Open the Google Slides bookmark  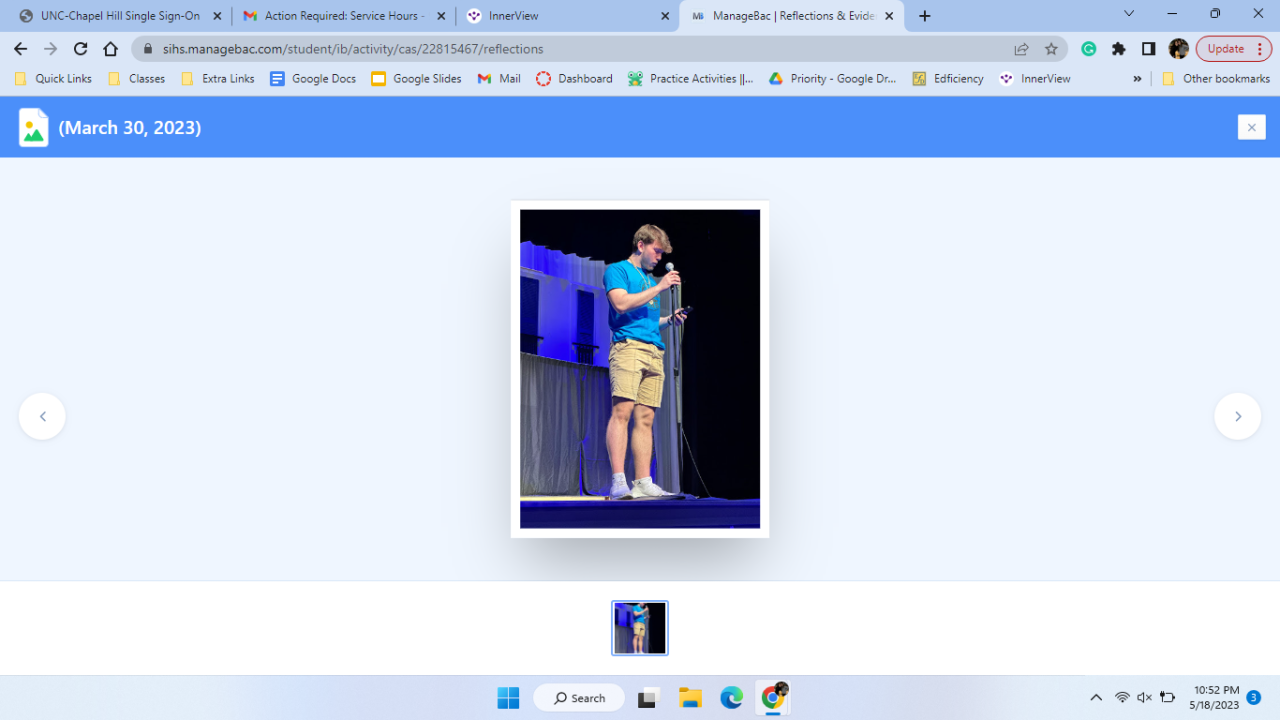(x=416, y=79)
